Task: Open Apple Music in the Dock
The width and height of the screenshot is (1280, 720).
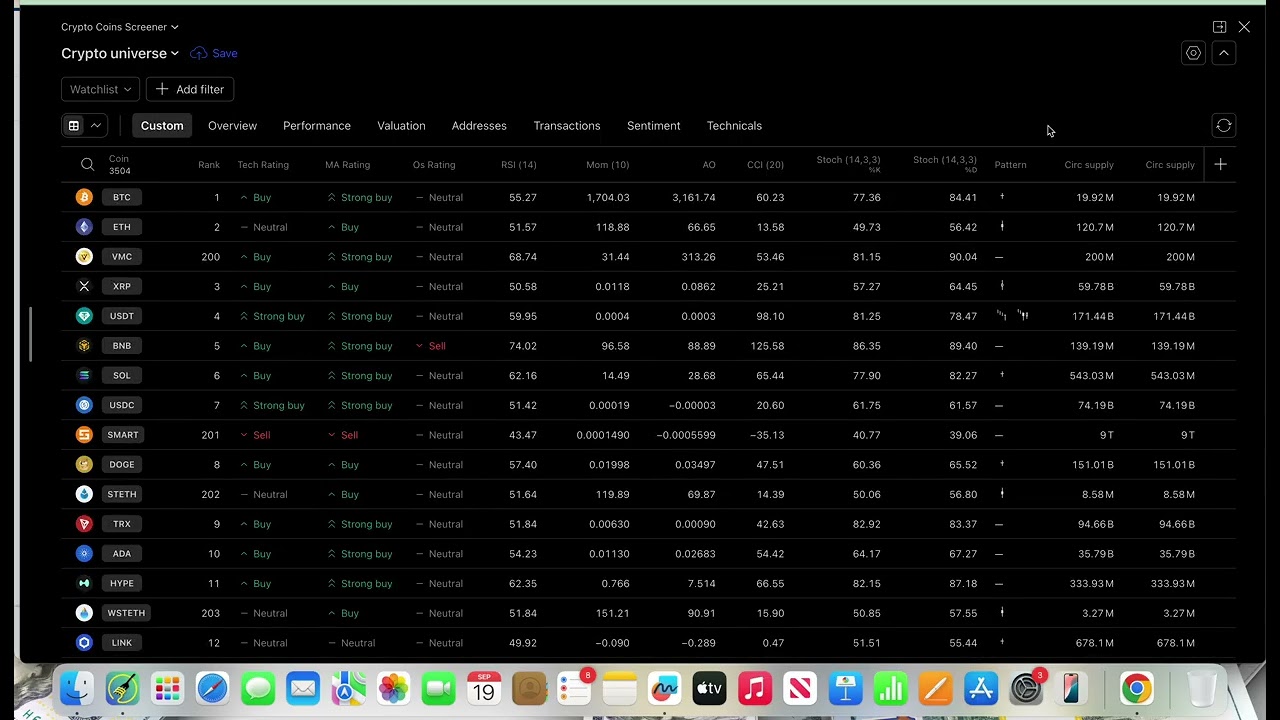Action: [x=755, y=689]
